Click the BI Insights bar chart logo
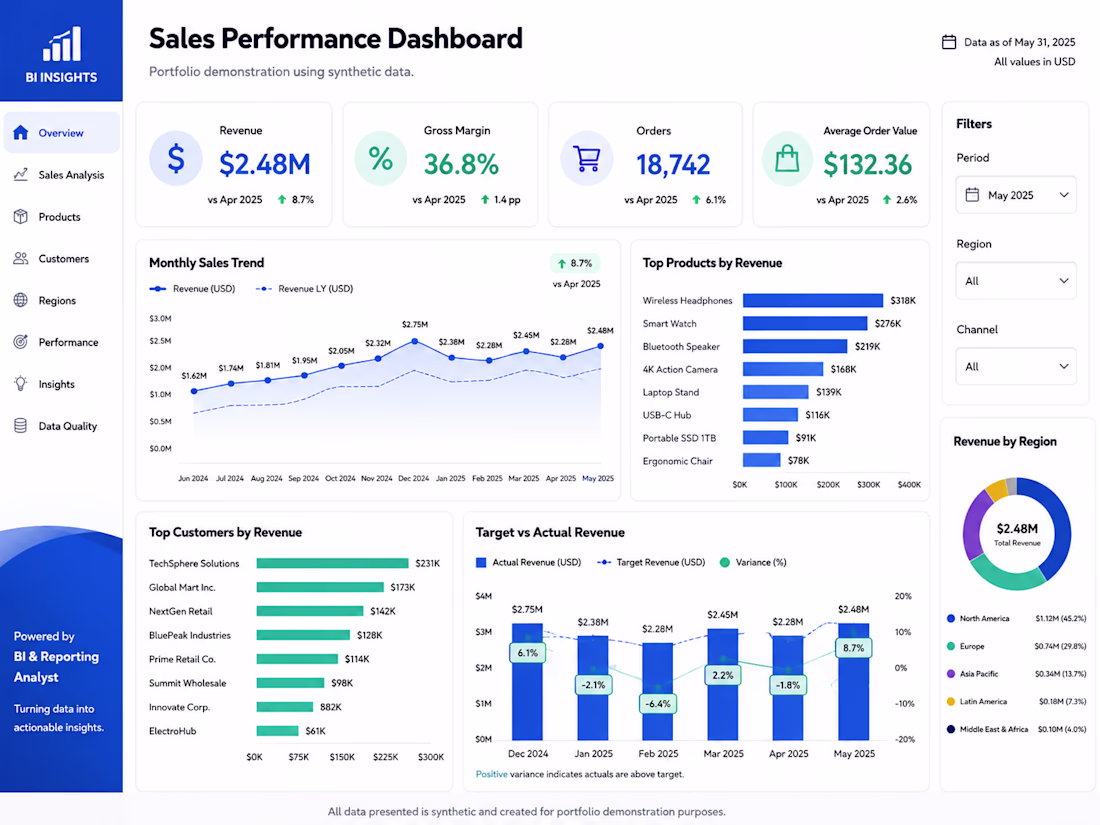This screenshot has width=1100, height=825. point(62,43)
